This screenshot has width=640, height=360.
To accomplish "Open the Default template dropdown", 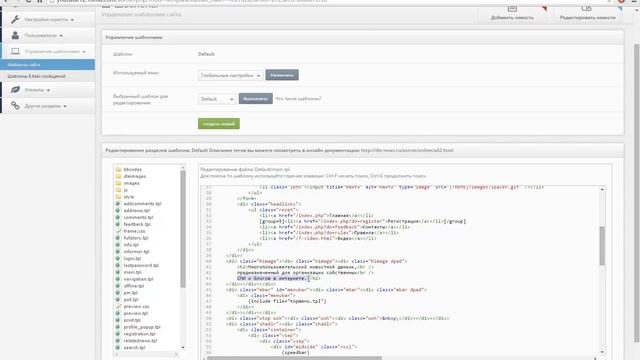I will 217,99.
